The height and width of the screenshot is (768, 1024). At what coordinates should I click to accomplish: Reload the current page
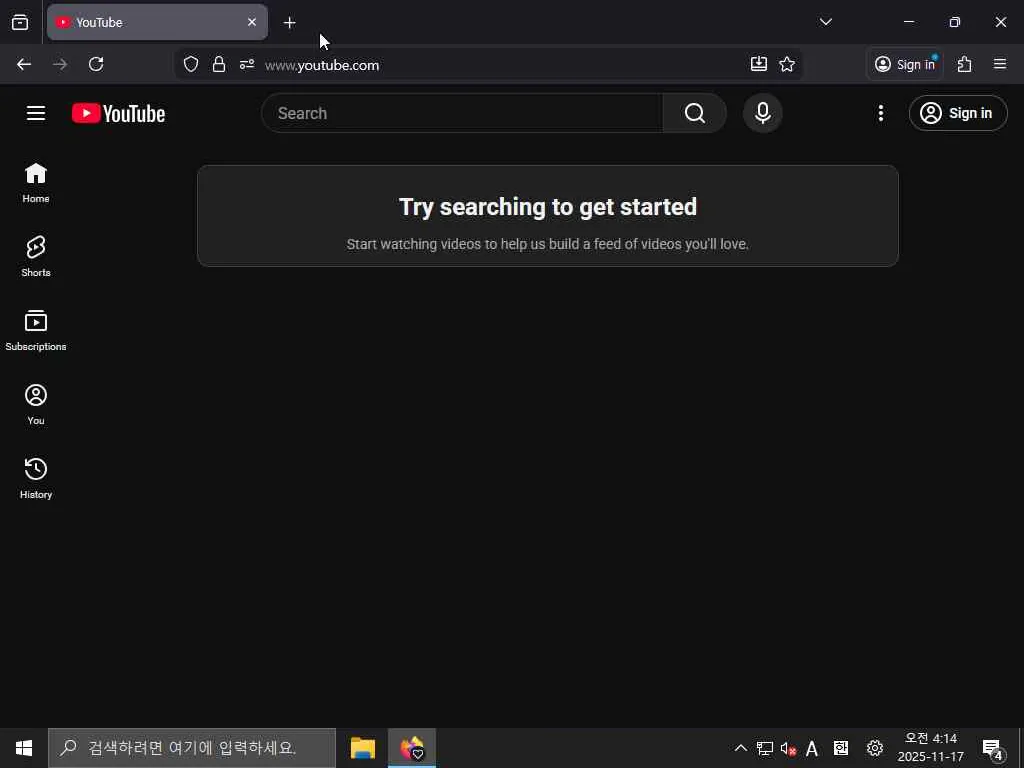point(96,64)
